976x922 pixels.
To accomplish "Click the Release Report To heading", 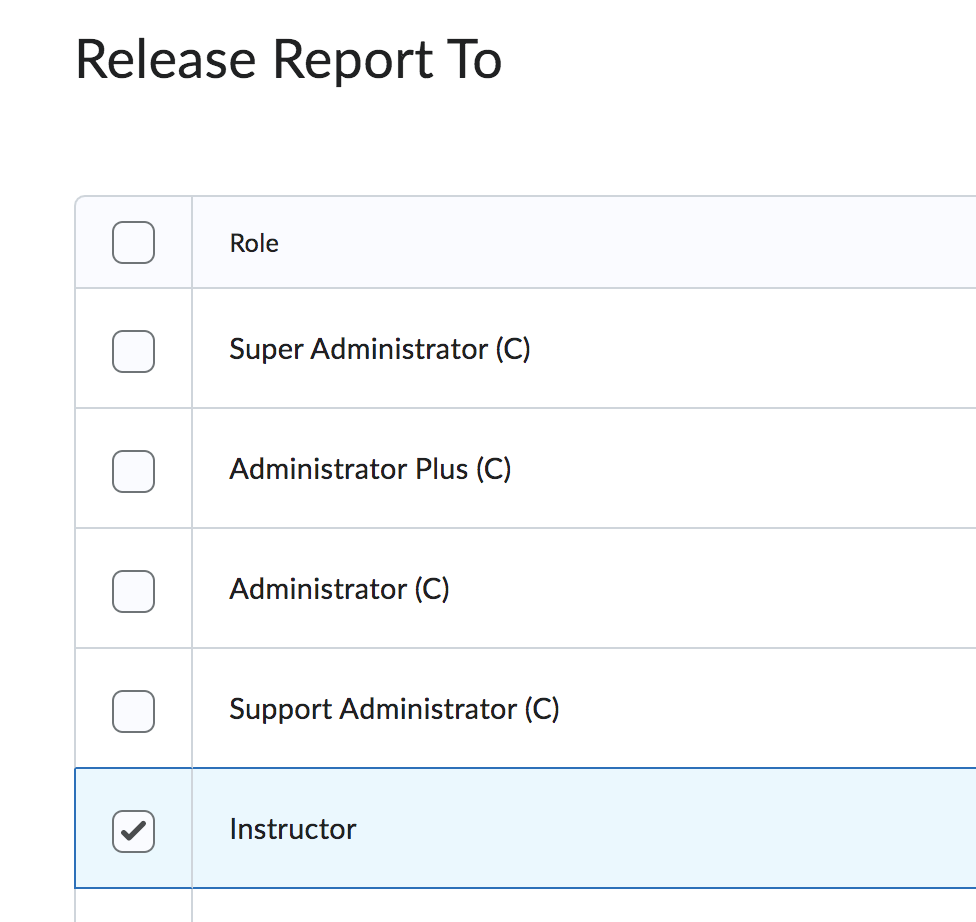I will (x=289, y=60).
